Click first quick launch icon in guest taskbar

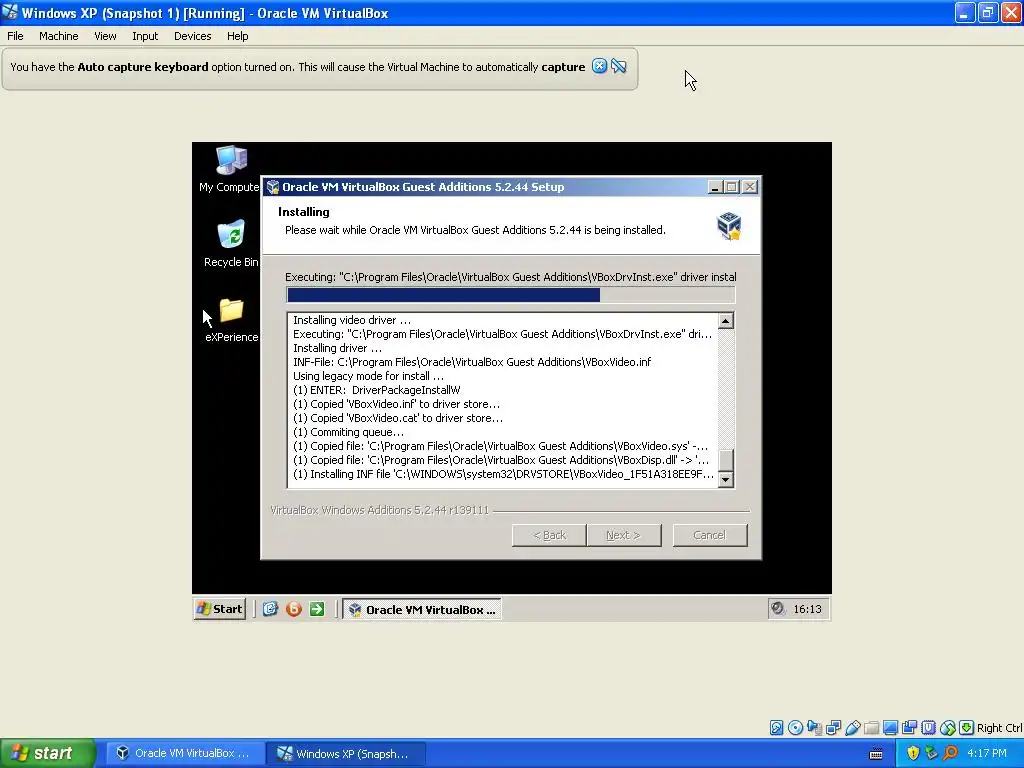[x=270, y=609]
